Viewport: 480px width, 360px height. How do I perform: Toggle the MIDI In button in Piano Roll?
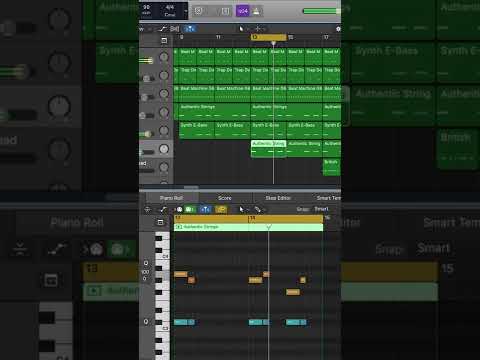[179, 209]
